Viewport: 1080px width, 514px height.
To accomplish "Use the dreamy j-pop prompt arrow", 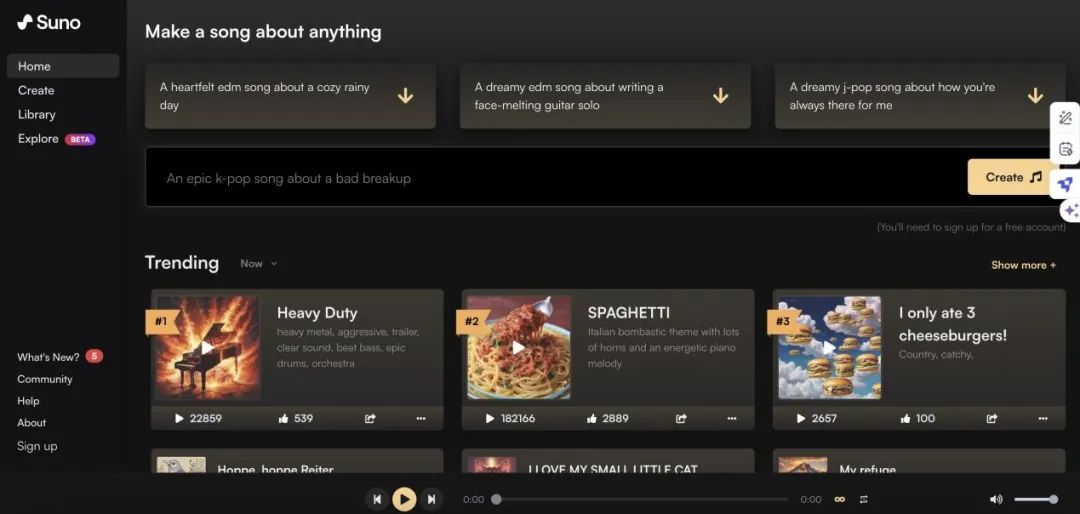I will point(1035,96).
